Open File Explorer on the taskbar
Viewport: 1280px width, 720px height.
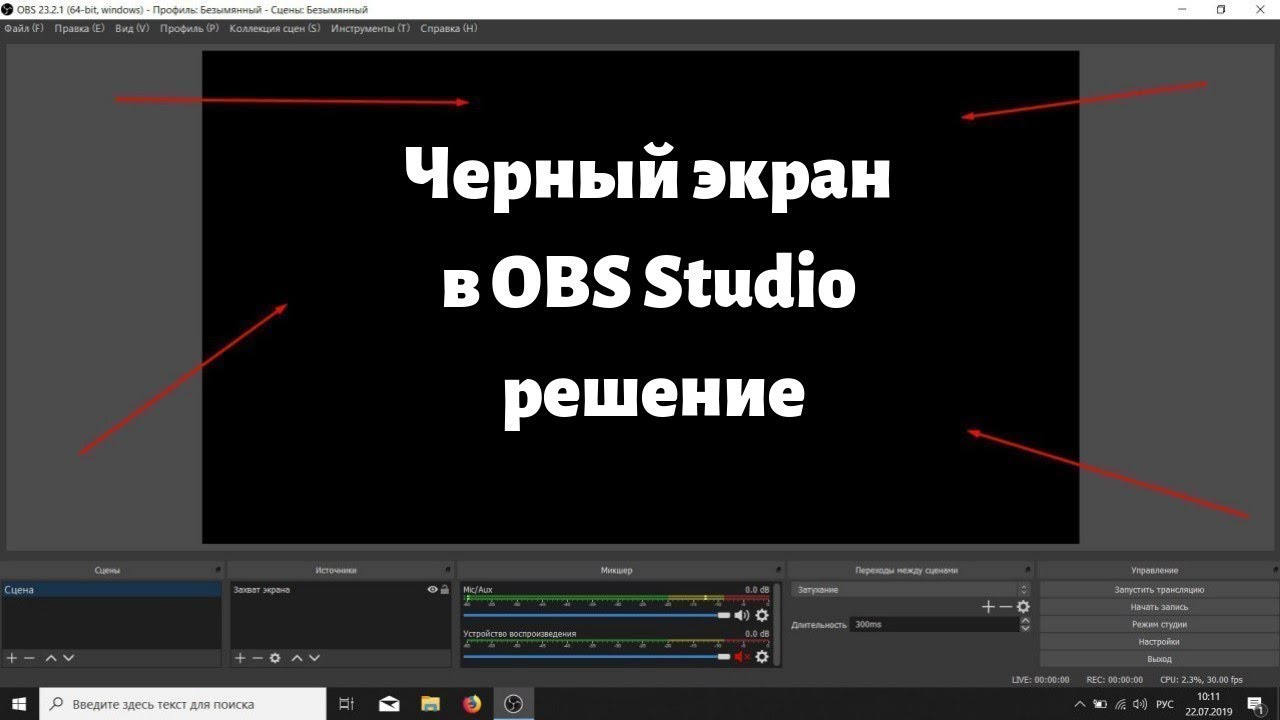(x=430, y=704)
